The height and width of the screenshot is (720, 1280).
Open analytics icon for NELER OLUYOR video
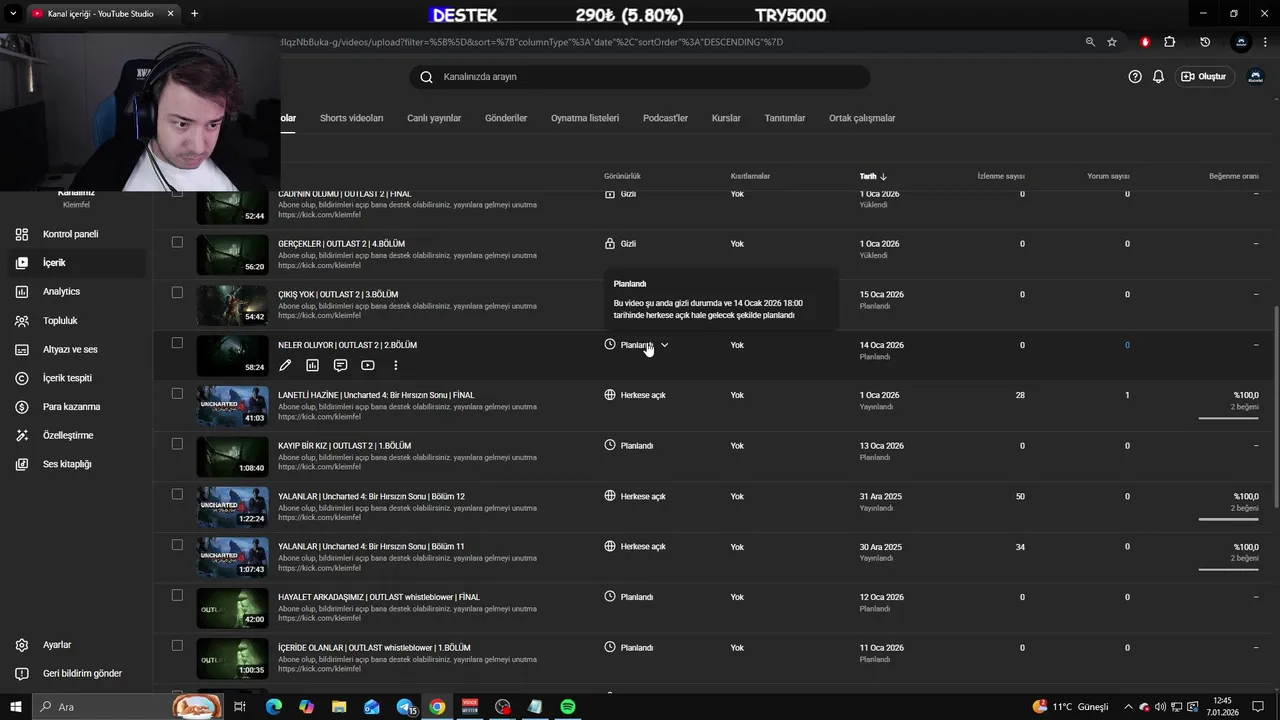tap(312, 366)
